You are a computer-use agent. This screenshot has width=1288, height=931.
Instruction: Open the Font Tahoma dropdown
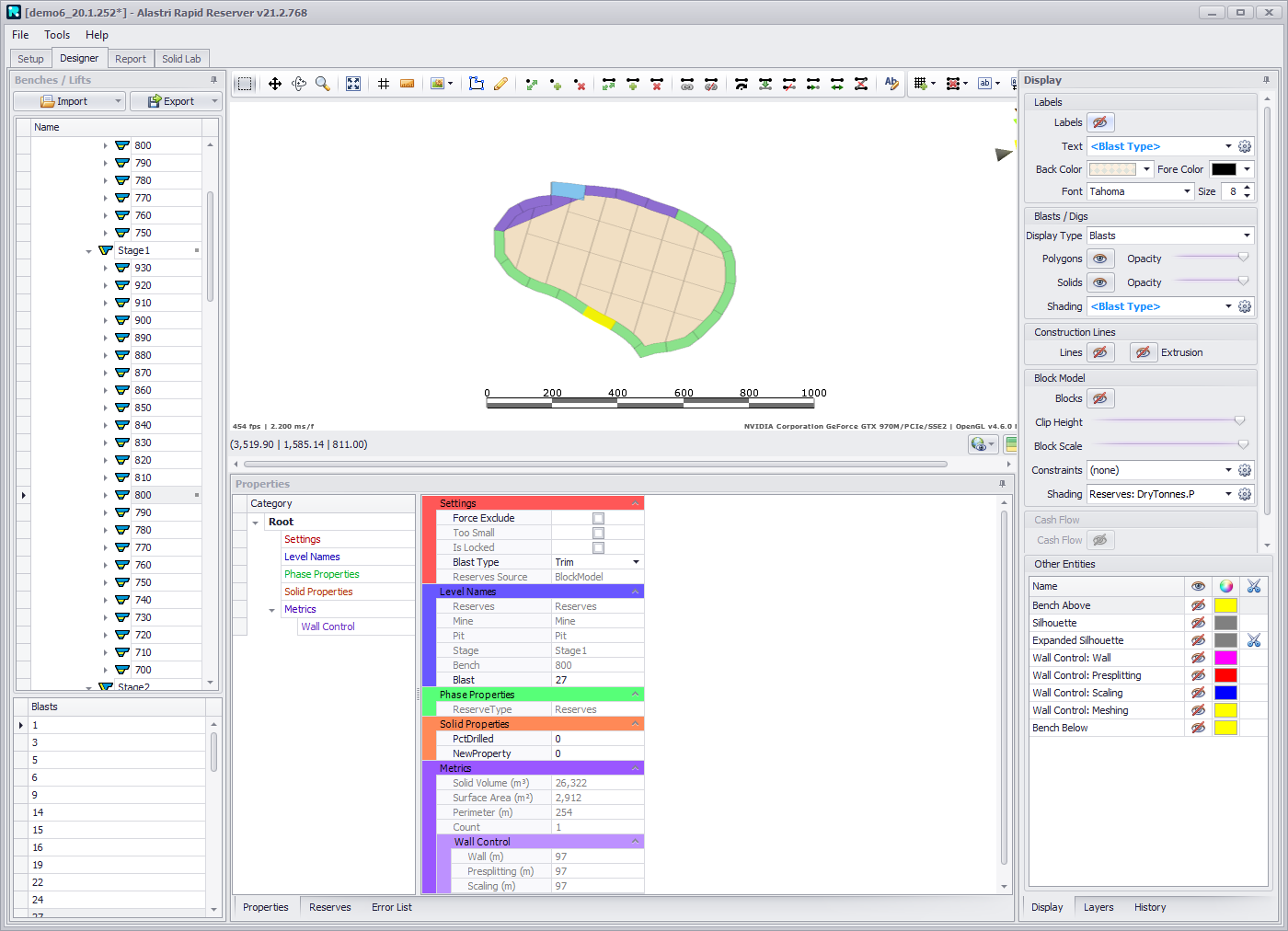point(1187,191)
